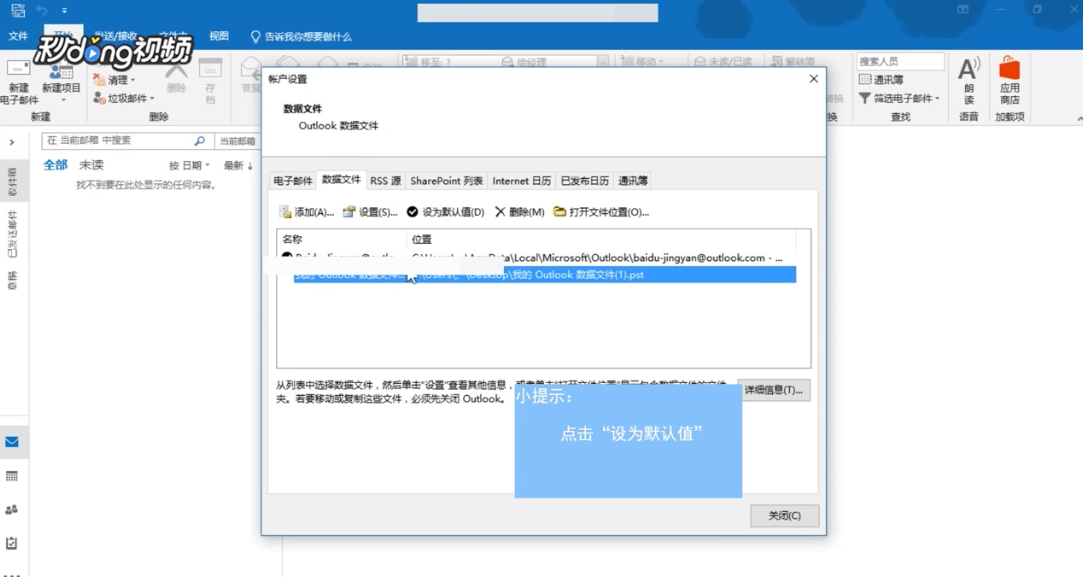
Task: Open the 筛选电子邮件 dropdown in the ribbon
Action: 899,98
